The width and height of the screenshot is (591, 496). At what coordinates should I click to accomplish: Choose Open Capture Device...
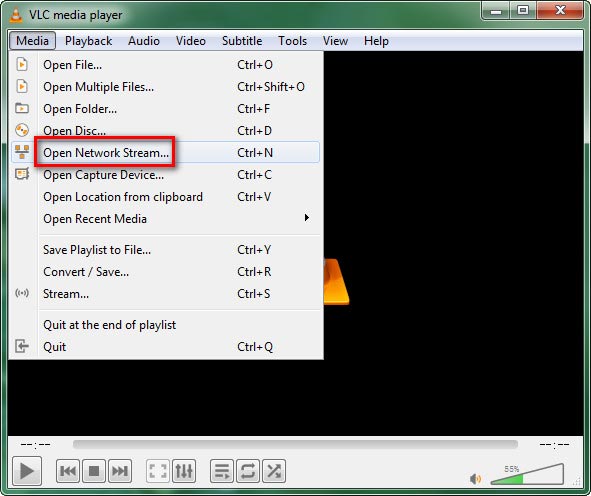pyautogui.click(x=166, y=175)
